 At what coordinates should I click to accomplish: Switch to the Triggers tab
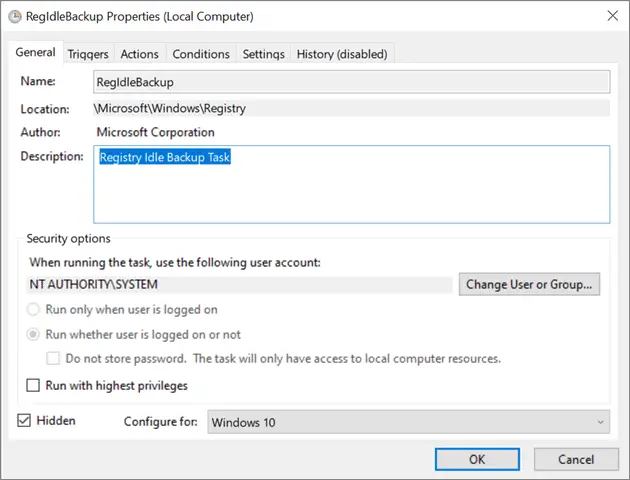coord(88,54)
